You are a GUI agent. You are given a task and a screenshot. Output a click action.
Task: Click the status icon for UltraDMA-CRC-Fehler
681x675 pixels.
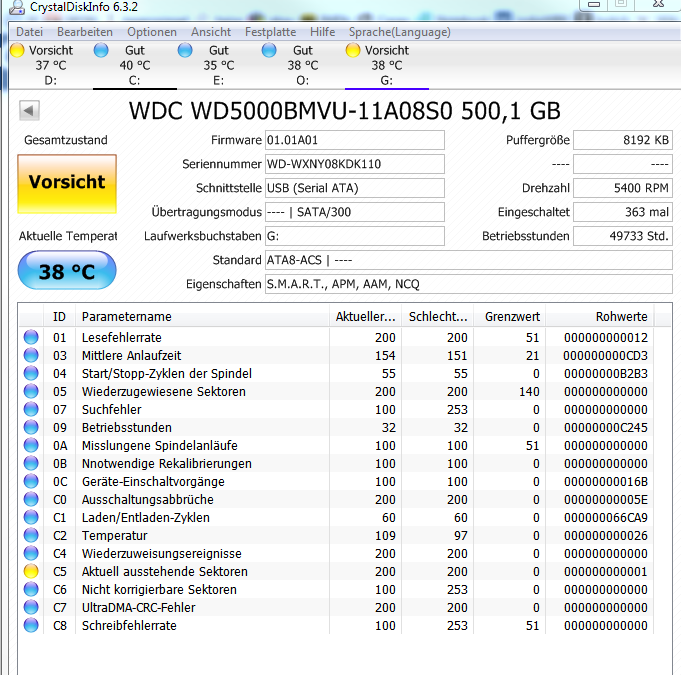[x=31, y=607]
